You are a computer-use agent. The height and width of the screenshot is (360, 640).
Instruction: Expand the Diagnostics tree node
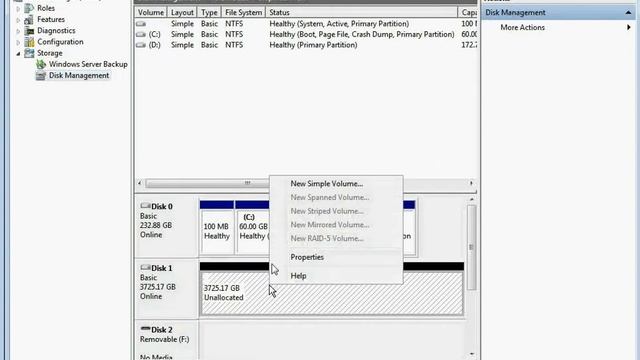tap(18, 31)
